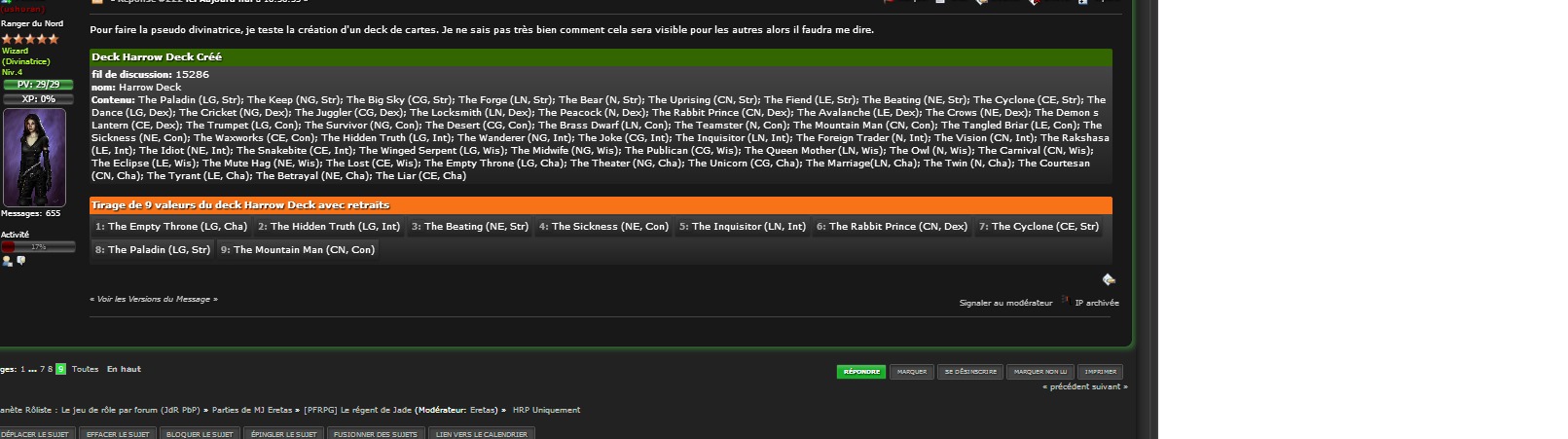Click Marquer non lu button
This screenshot has width=1568, height=439.
[x=1039, y=372]
